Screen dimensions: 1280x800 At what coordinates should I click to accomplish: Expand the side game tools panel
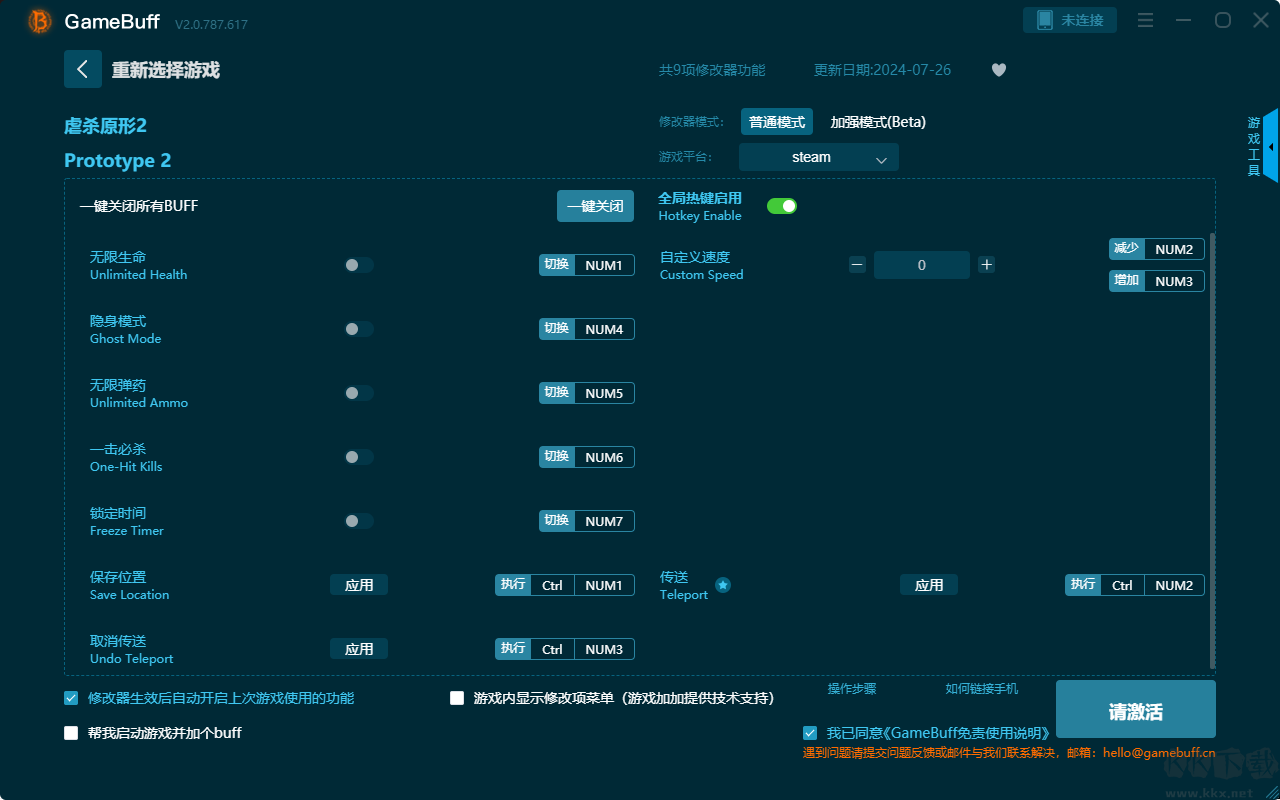tap(1270, 146)
